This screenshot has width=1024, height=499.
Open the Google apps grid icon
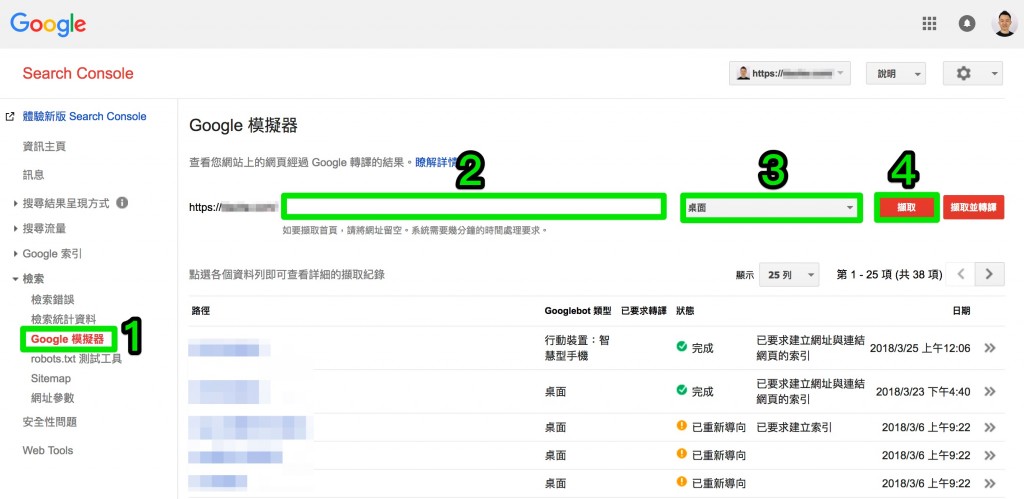click(929, 24)
